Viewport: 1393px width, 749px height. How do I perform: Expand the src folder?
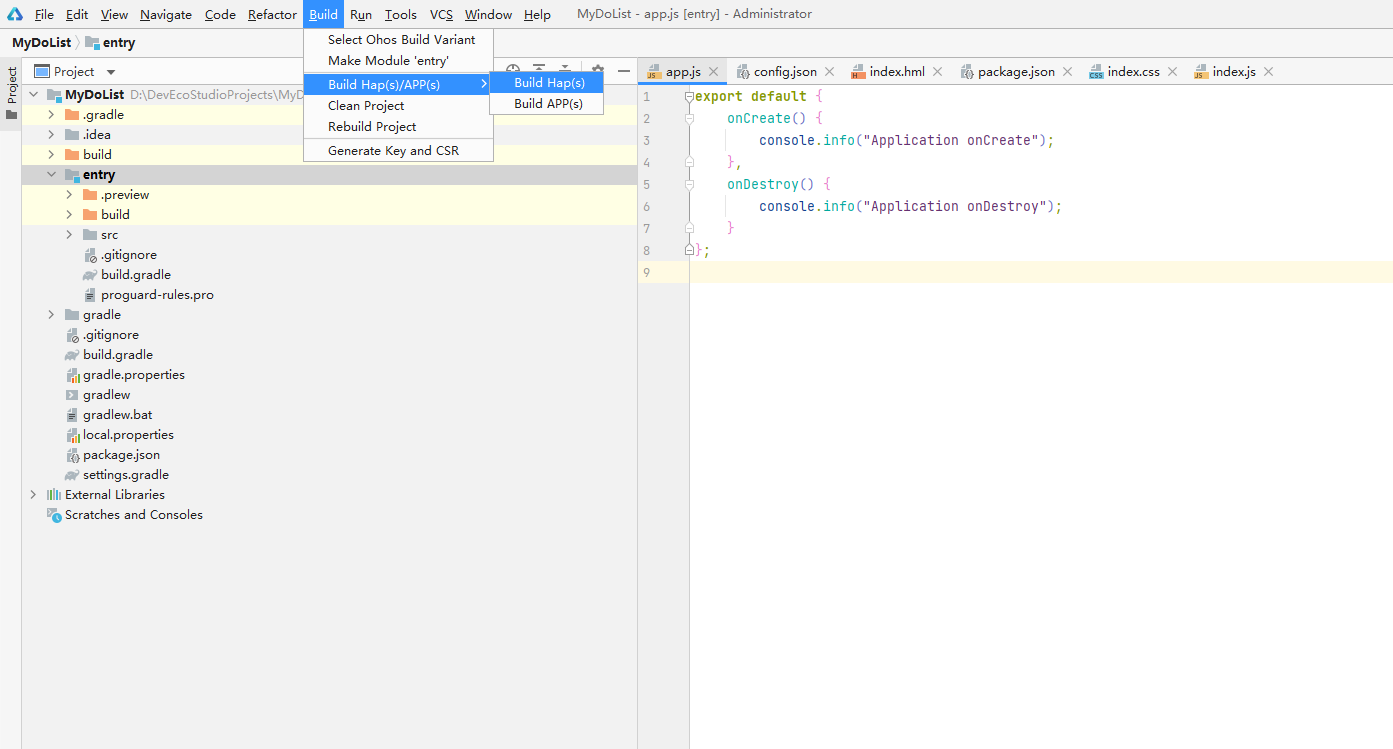pos(69,235)
